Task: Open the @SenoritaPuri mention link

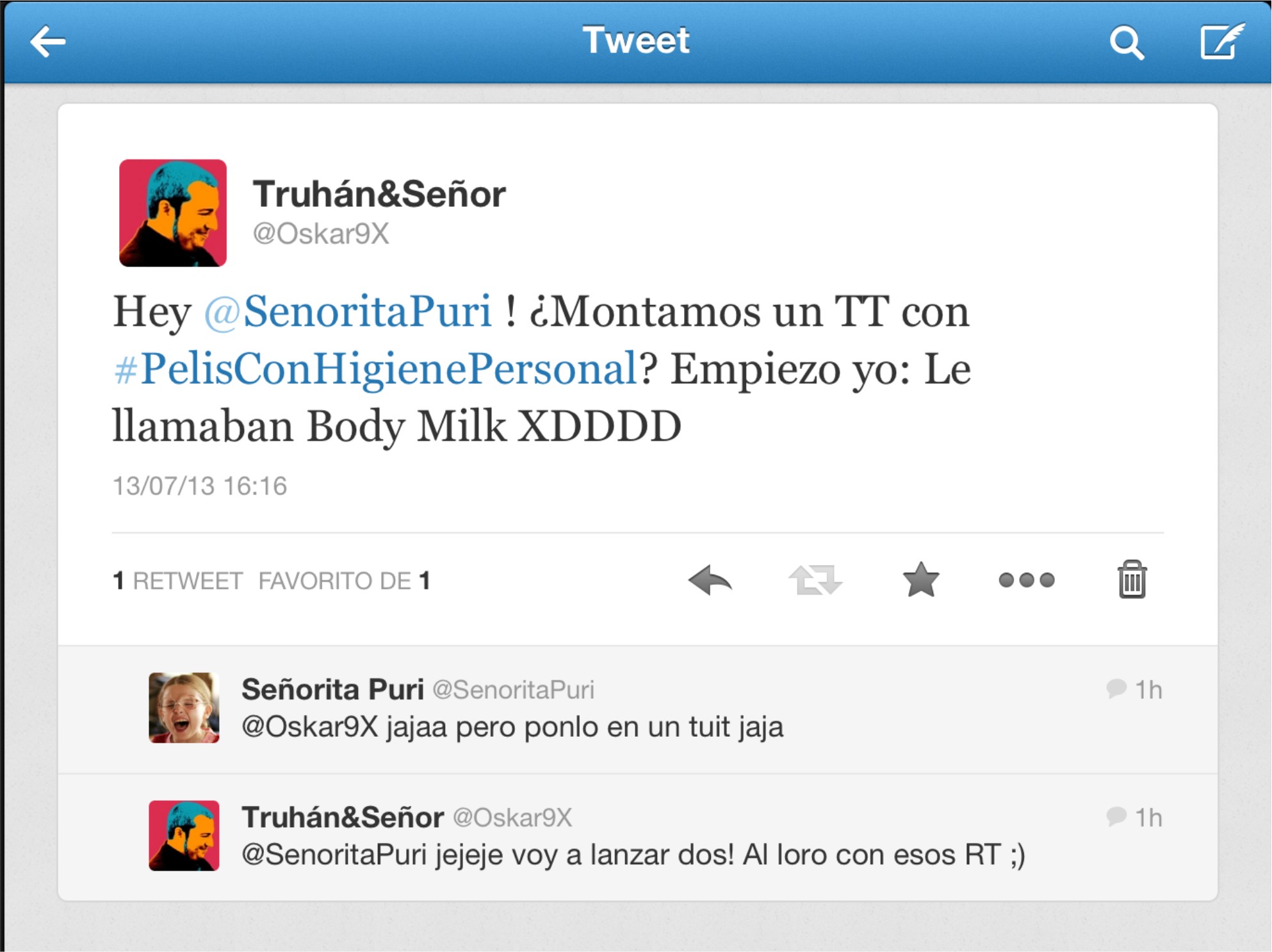Action: tap(348, 312)
